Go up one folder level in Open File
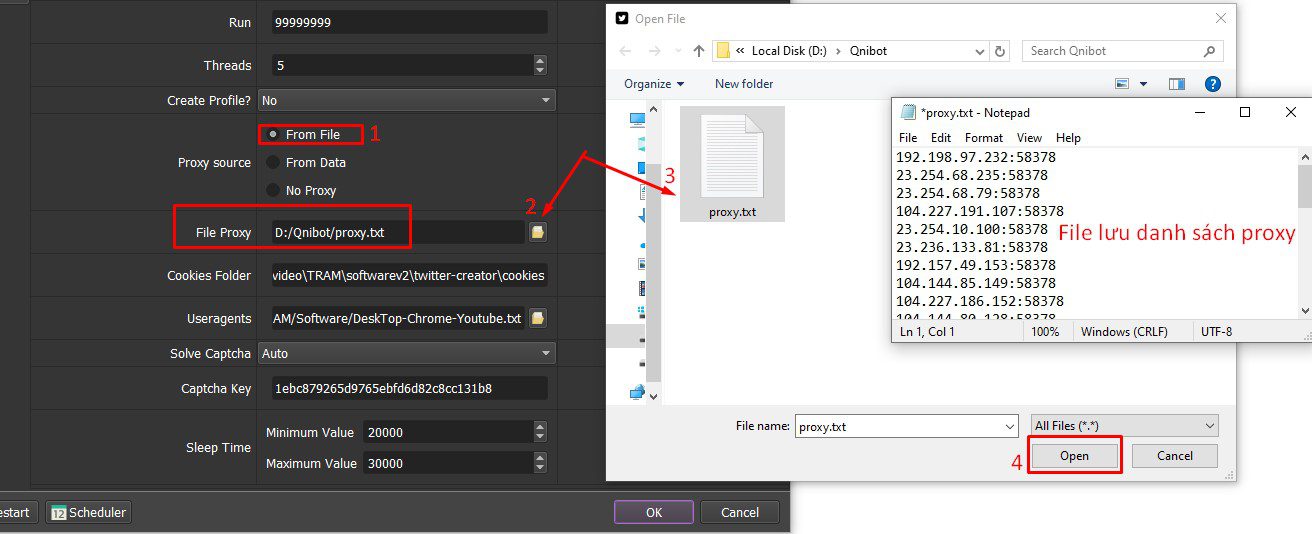 coord(699,51)
